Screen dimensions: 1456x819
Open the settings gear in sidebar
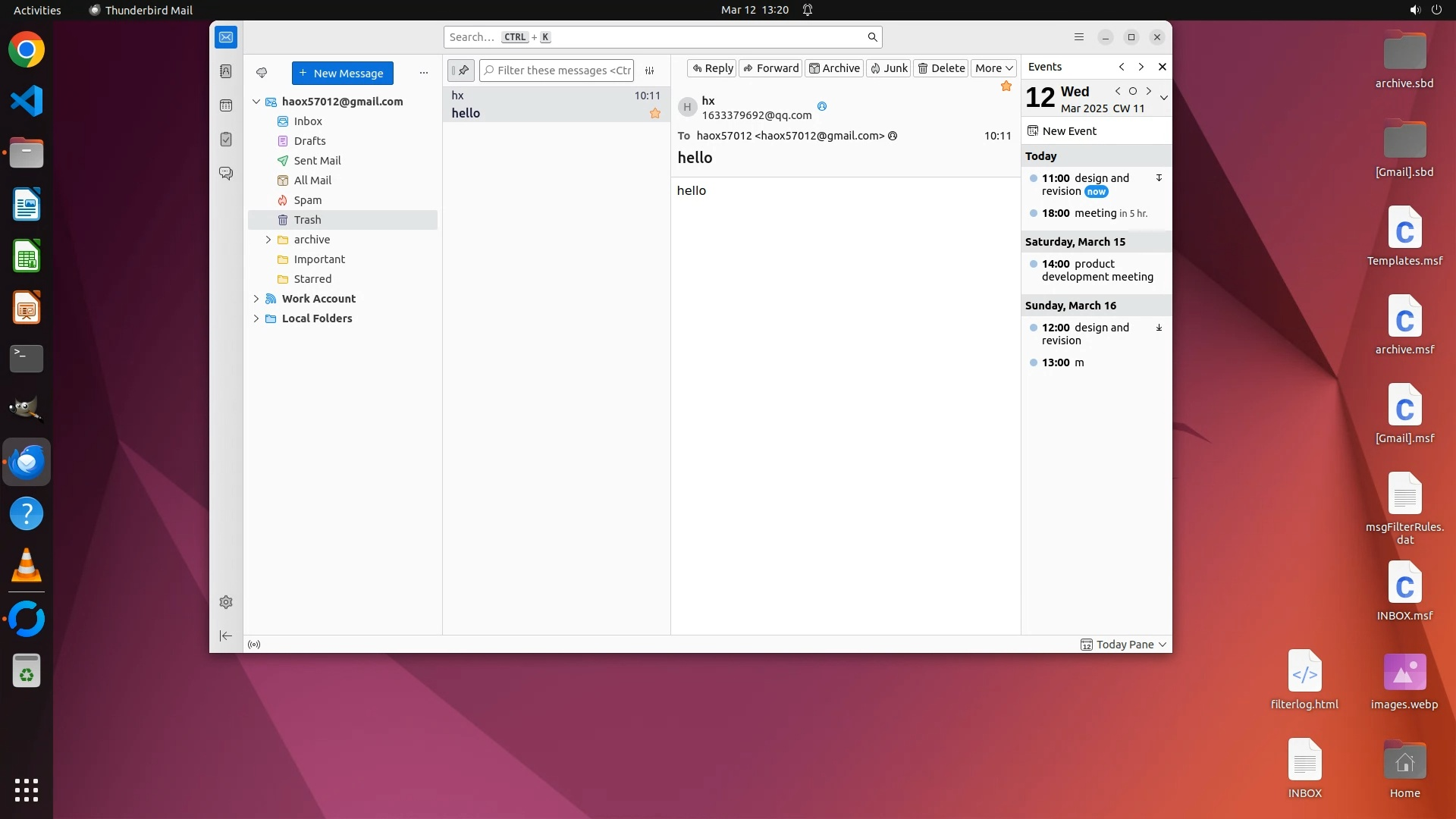pos(226,602)
